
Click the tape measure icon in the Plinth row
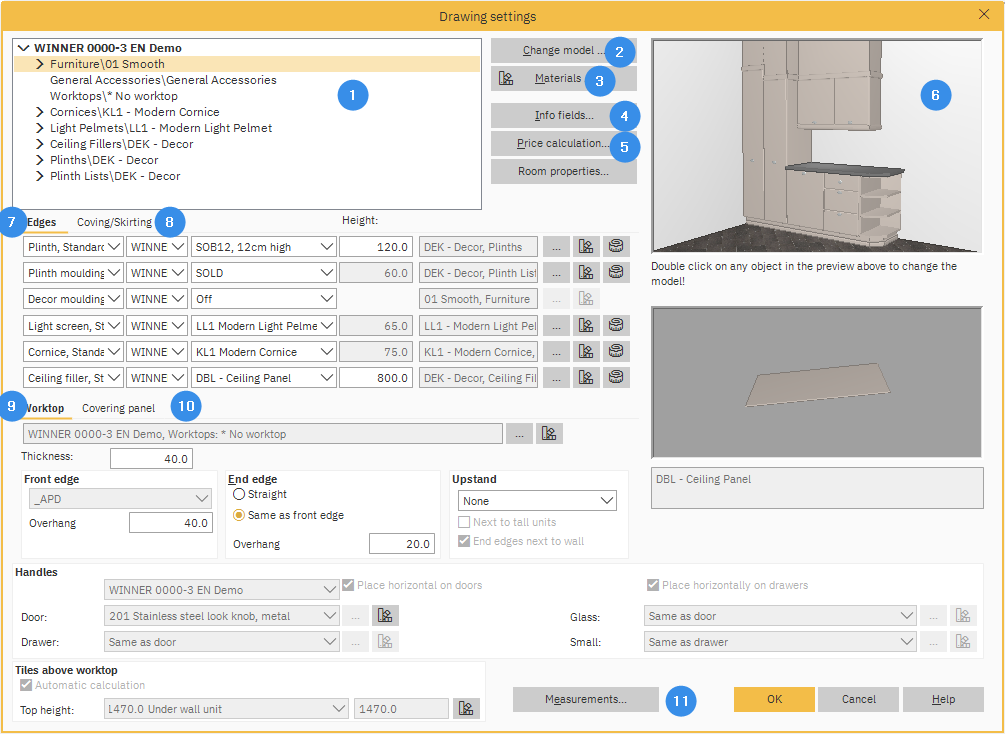coord(616,247)
